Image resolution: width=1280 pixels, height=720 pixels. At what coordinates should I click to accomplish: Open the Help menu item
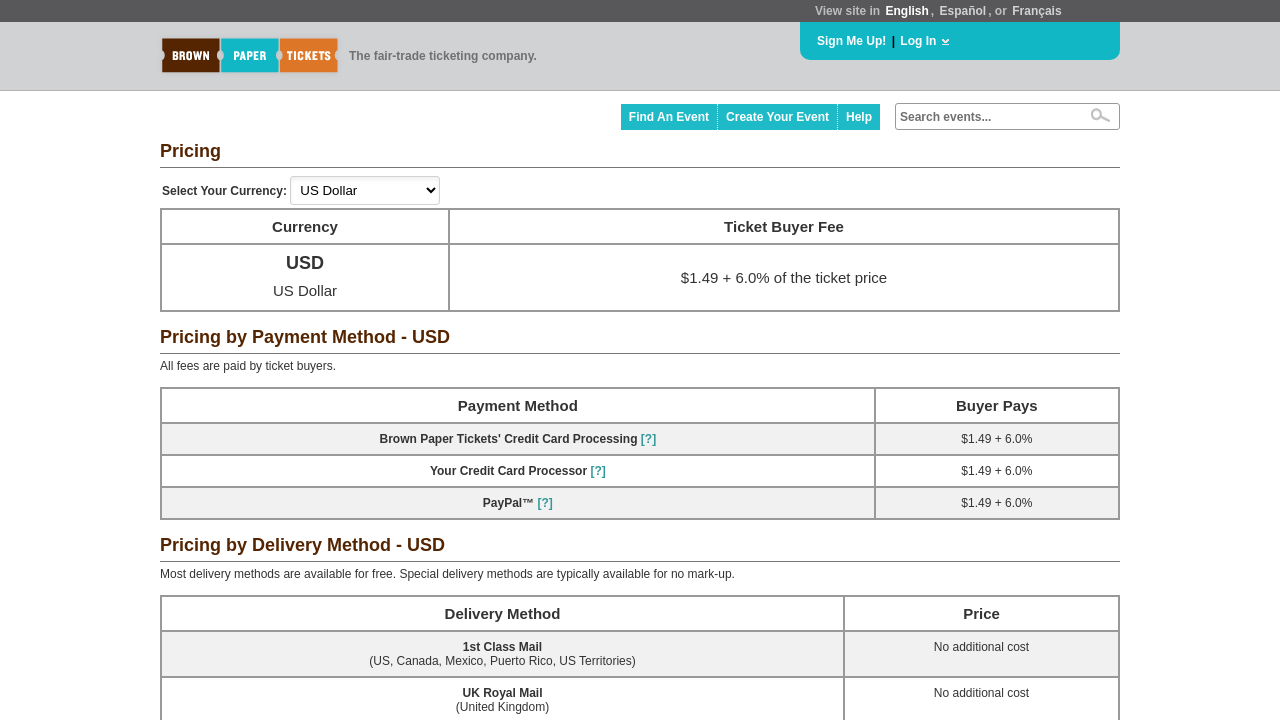point(859,117)
